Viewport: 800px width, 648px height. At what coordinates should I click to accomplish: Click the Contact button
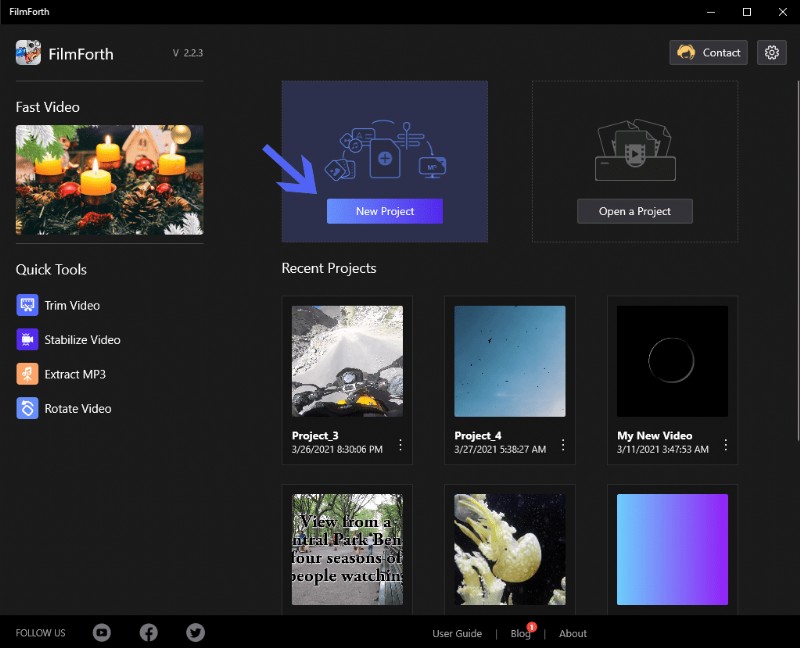click(708, 53)
